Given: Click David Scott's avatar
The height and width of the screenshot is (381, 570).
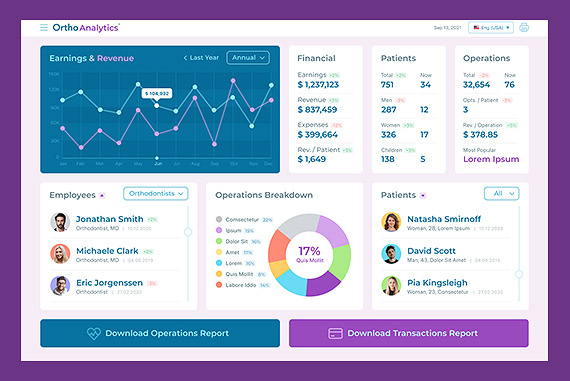Looking at the screenshot, I should pos(391,254).
